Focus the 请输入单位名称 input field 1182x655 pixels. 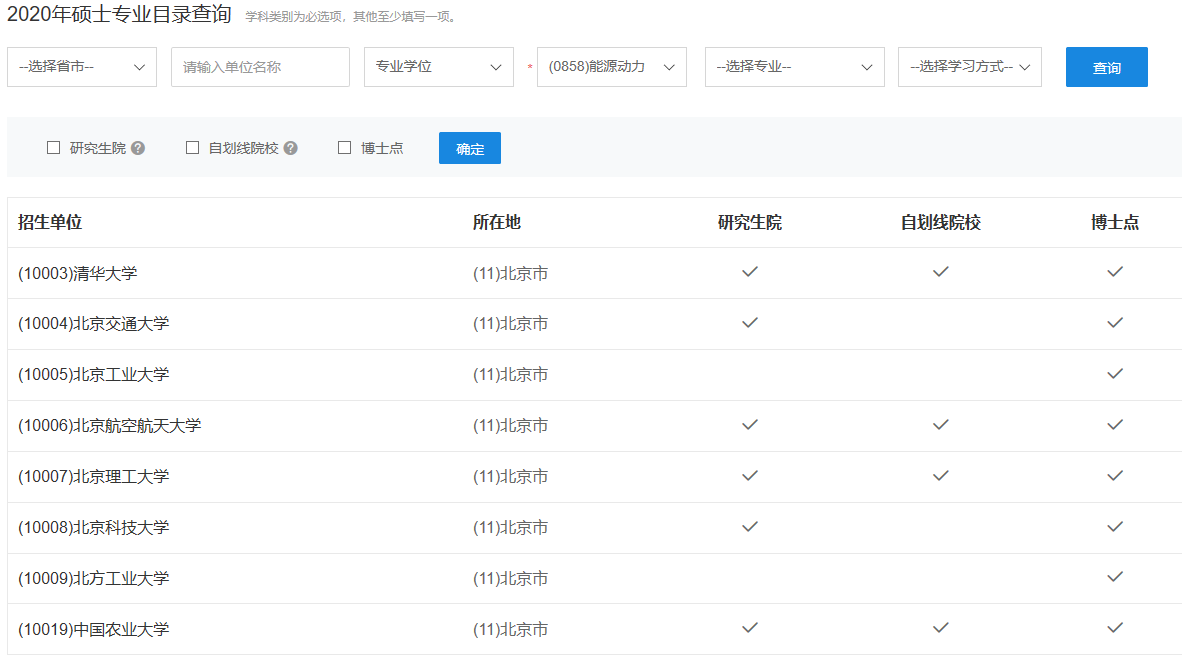(260, 67)
